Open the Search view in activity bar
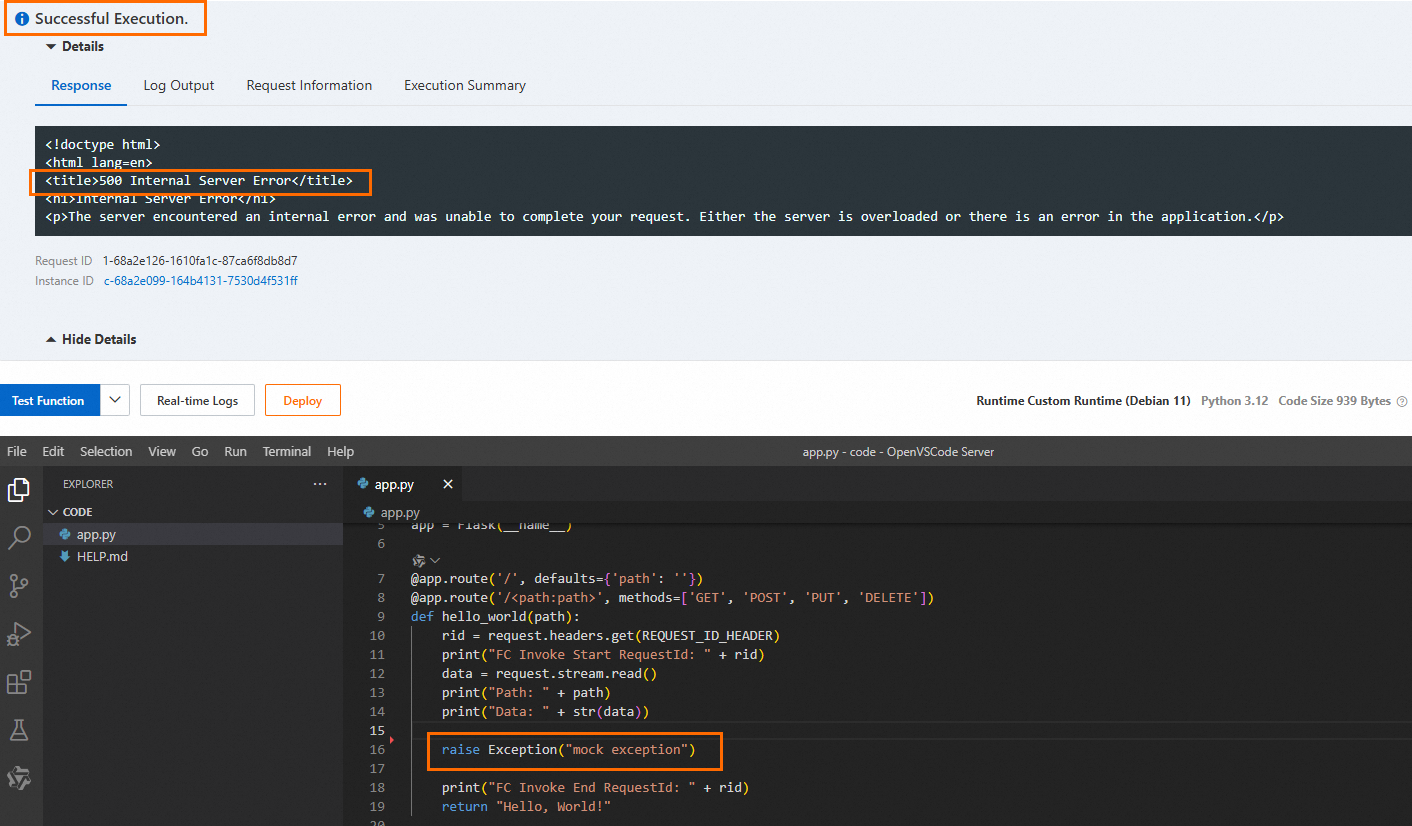Screen dimensions: 1412x826 (x=19, y=538)
